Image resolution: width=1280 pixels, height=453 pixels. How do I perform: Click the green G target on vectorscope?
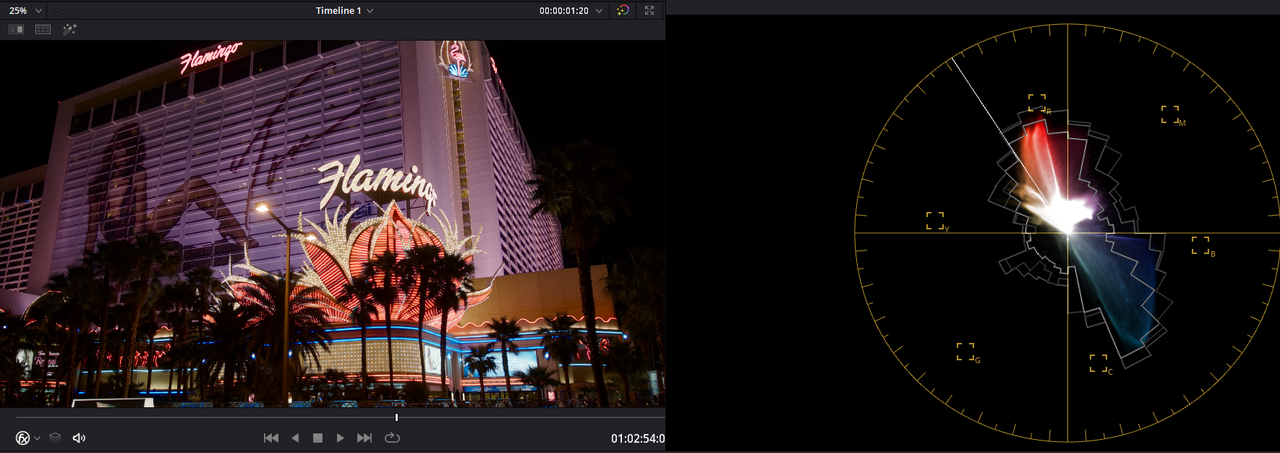[x=965, y=352]
